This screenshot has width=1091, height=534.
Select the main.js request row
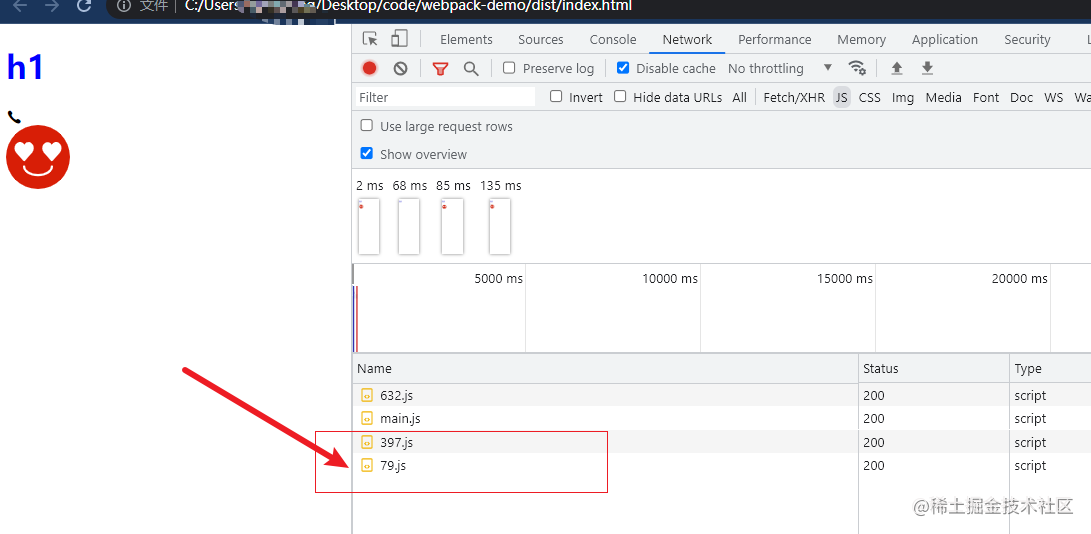[x=722, y=418]
